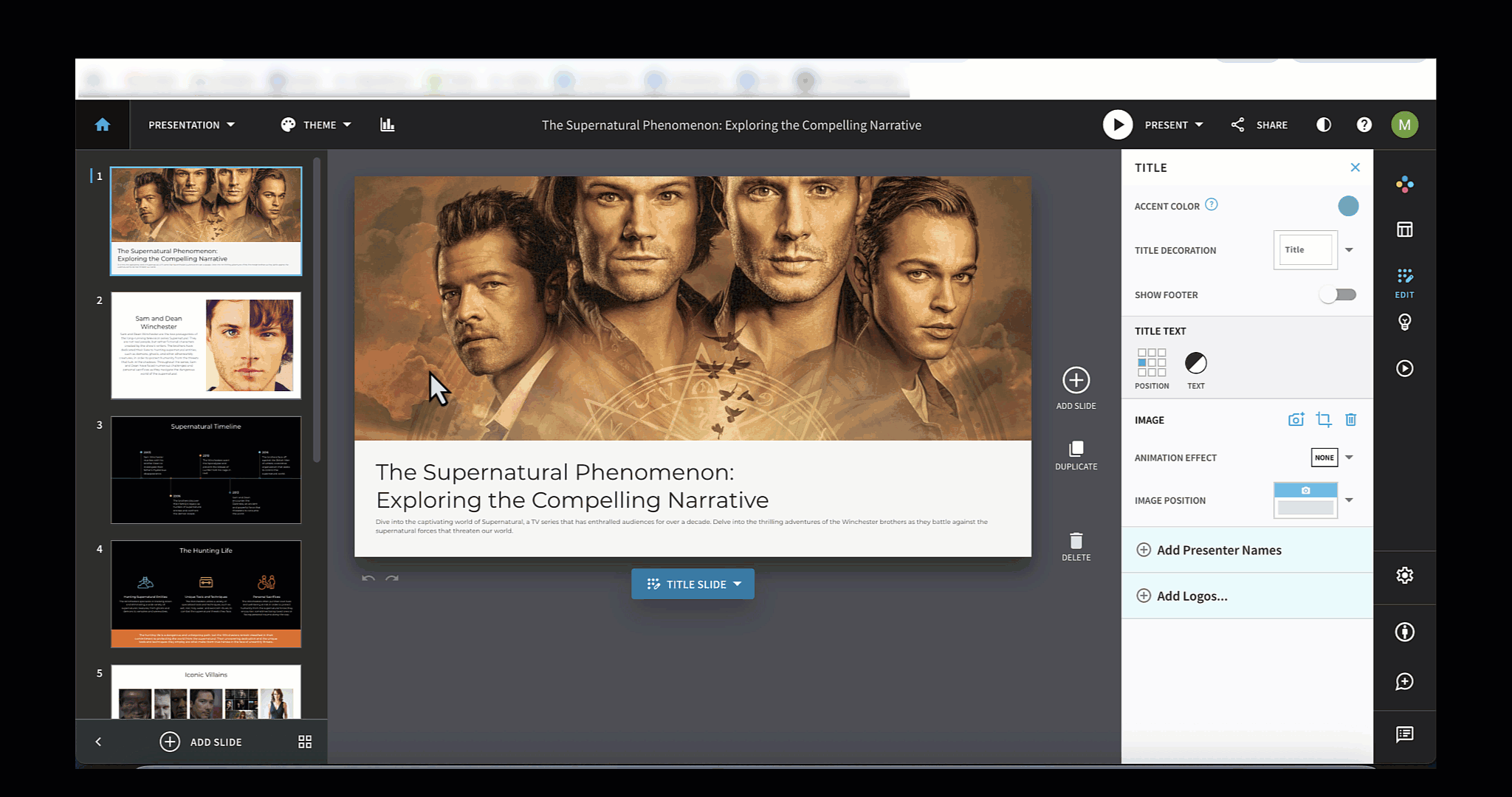
Task: Duplicate the current slide
Action: pos(1076,456)
